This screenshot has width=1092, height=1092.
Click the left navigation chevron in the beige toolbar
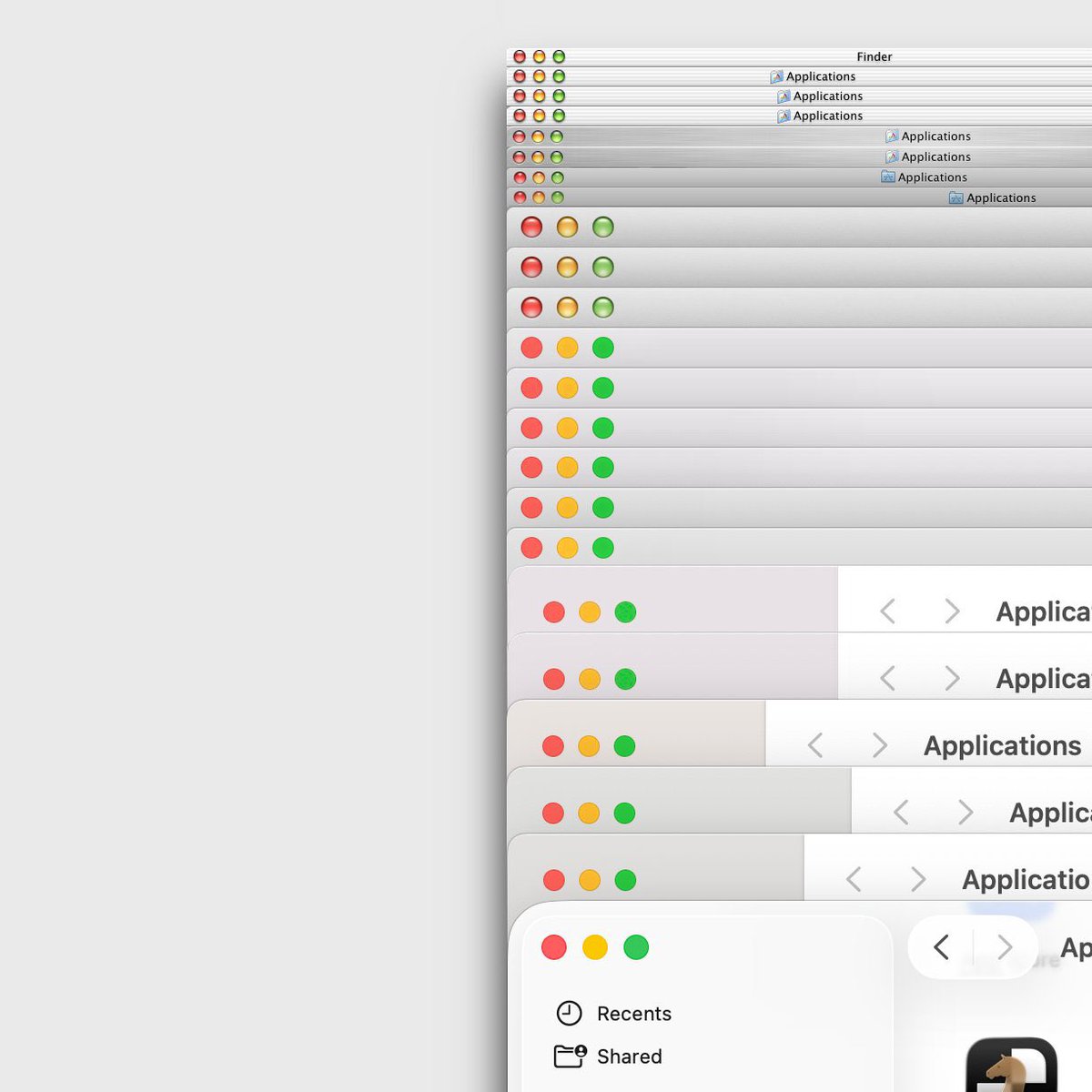(x=814, y=745)
